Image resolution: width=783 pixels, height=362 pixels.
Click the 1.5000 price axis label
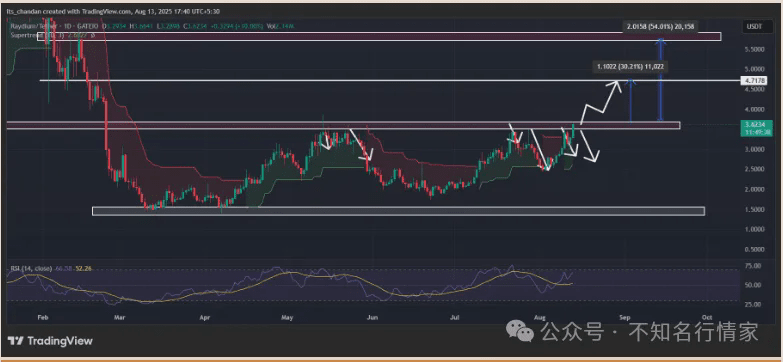tap(755, 210)
